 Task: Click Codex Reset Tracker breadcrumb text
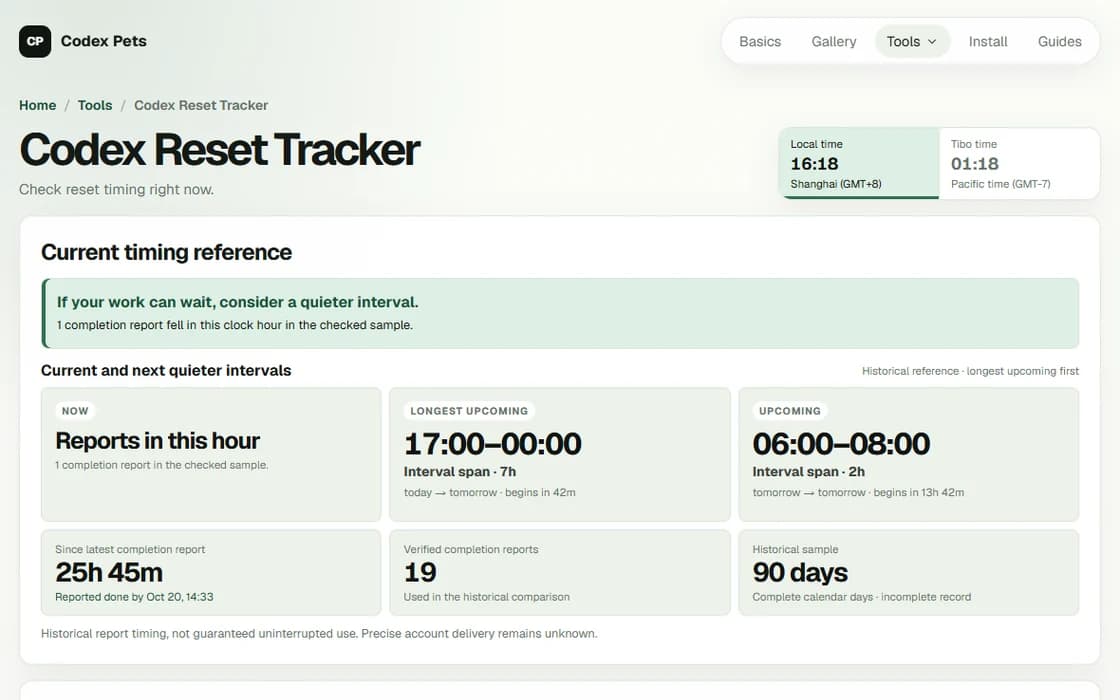point(201,105)
